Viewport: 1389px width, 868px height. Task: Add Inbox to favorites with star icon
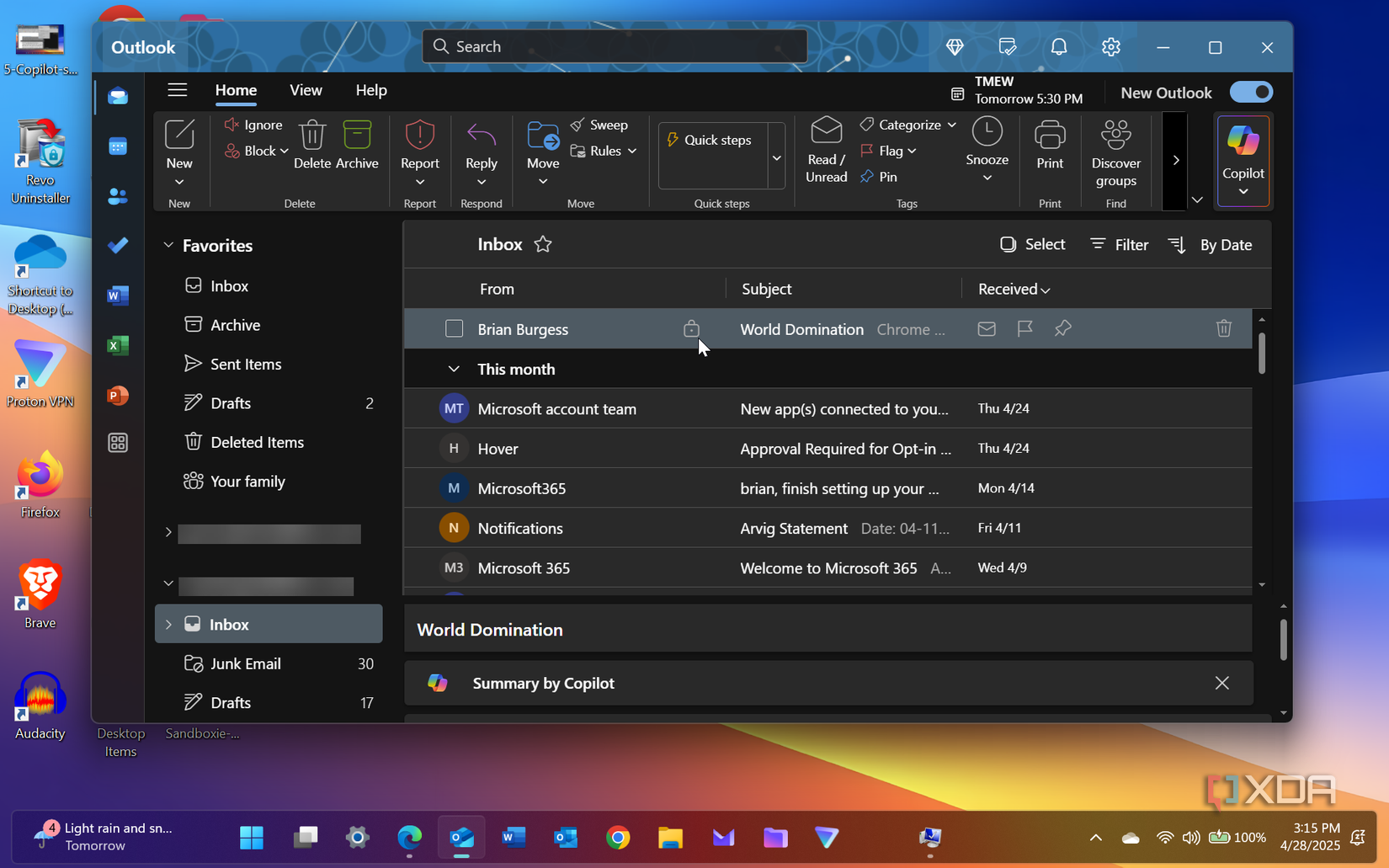(x=543, y=244)
